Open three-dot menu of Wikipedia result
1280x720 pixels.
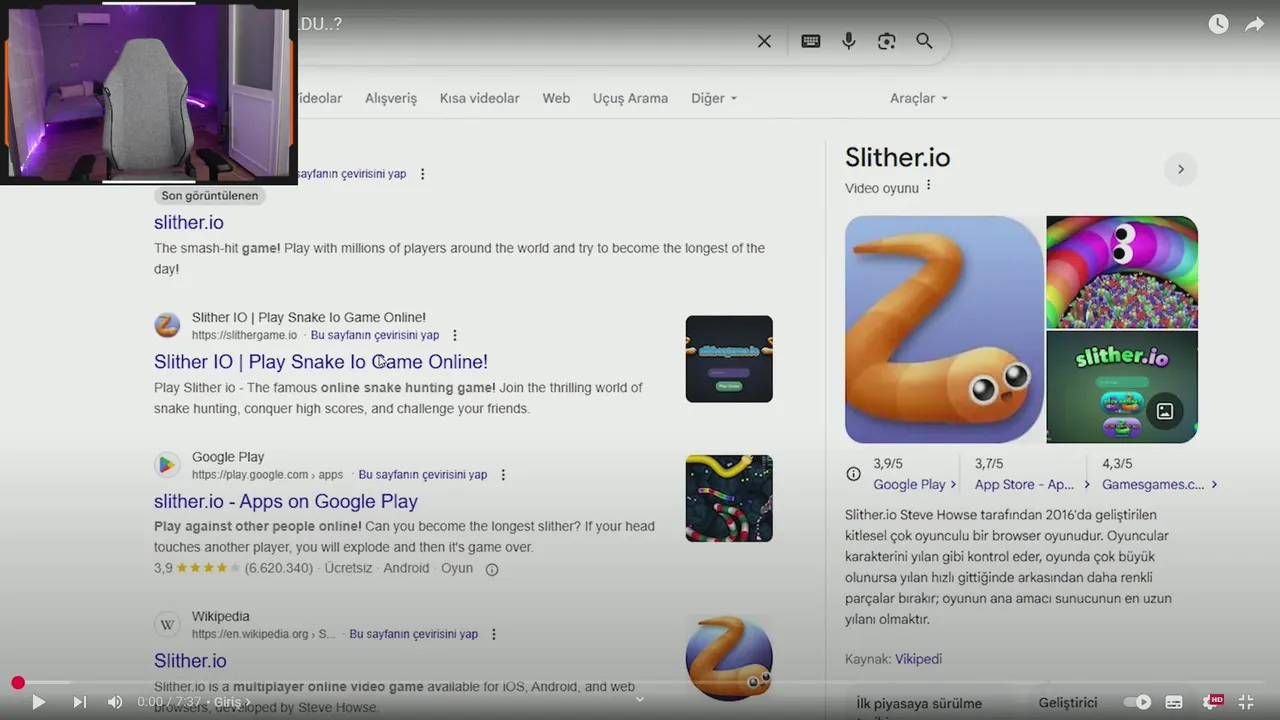click(494, 634)
